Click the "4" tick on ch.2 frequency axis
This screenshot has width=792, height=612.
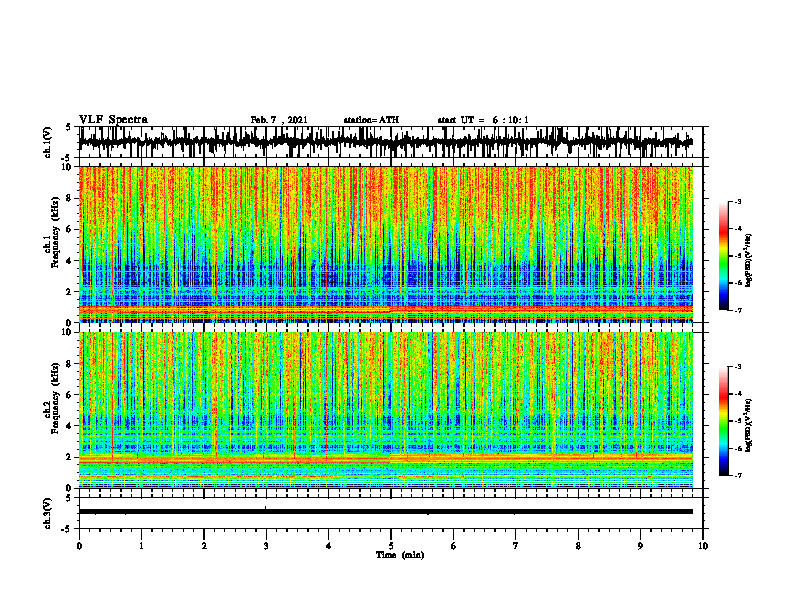(70, 426)
